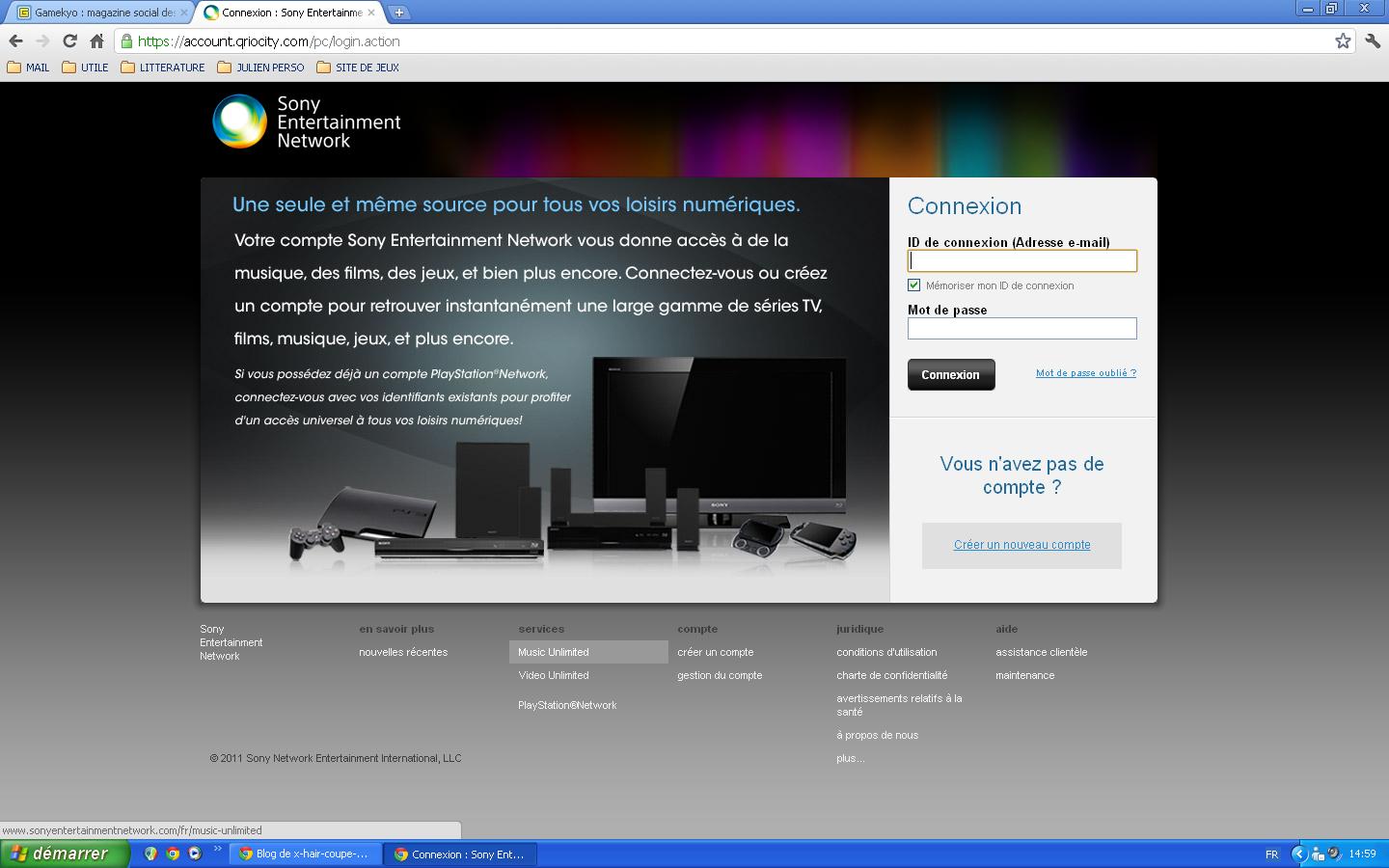Open charte de confidentialité link

[x=892, y=675]
